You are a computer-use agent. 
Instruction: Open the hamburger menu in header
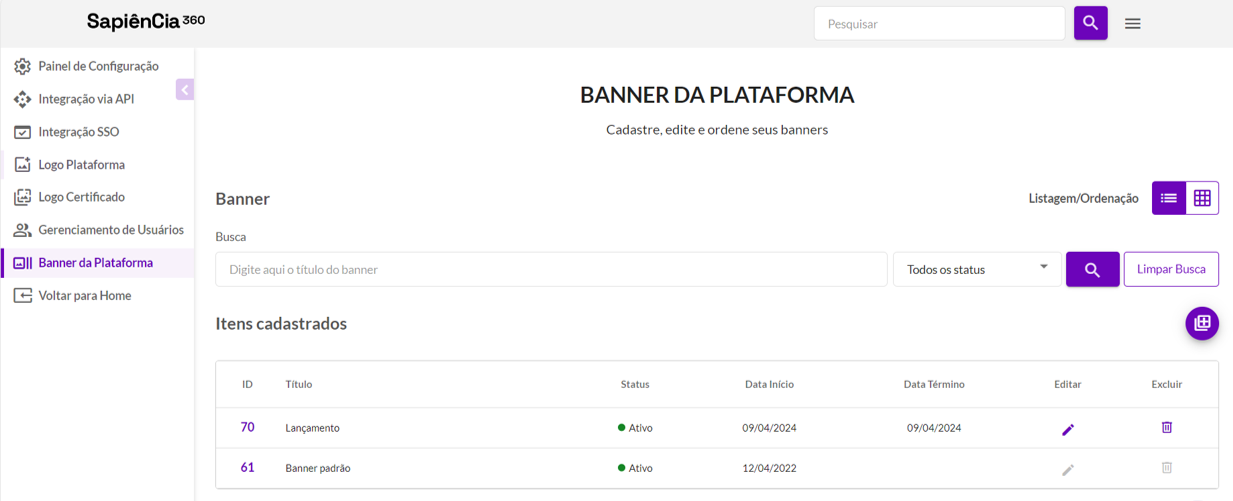pos(1133,23)
